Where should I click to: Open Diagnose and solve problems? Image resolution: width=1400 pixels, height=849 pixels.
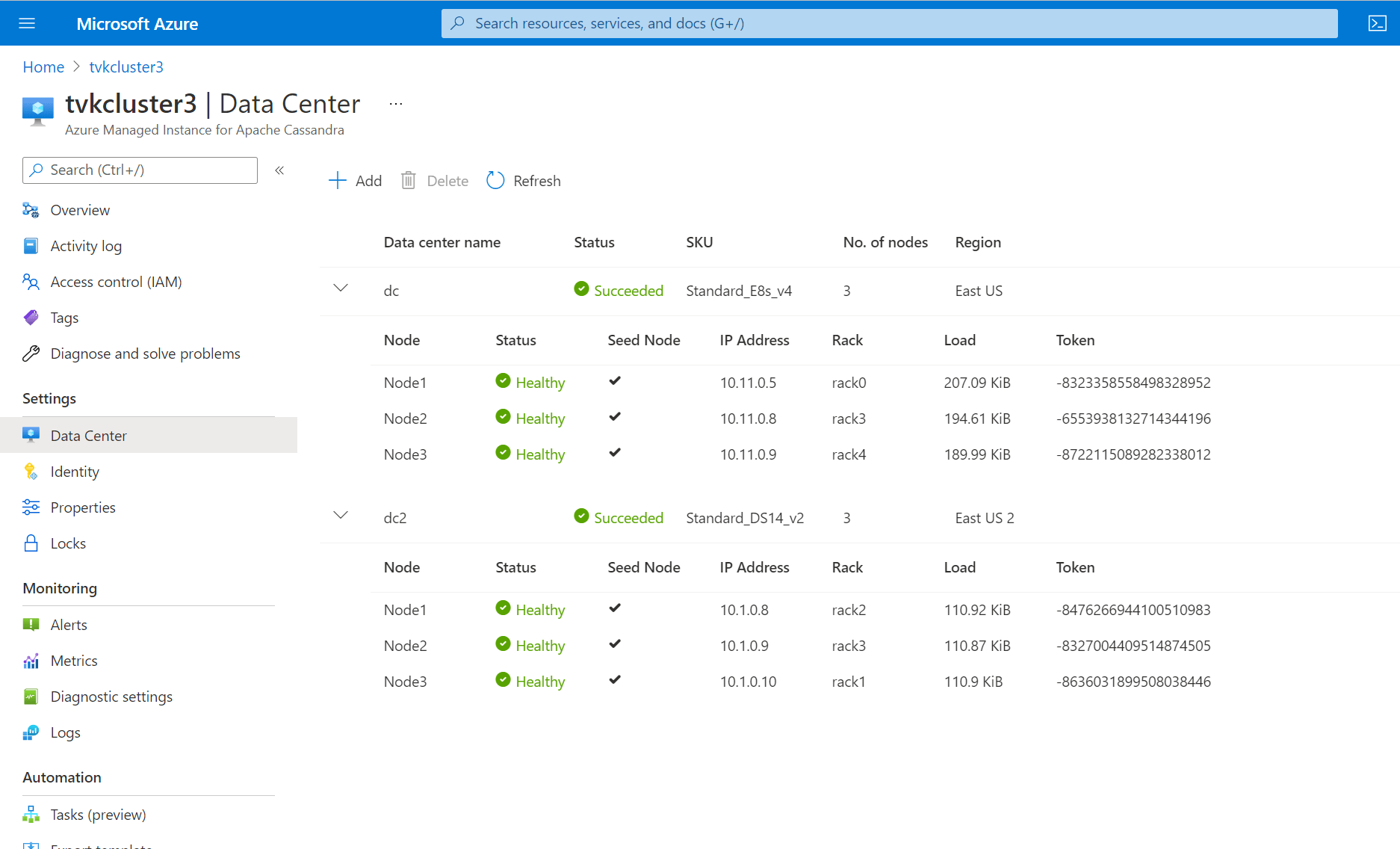tap(145, 353)
